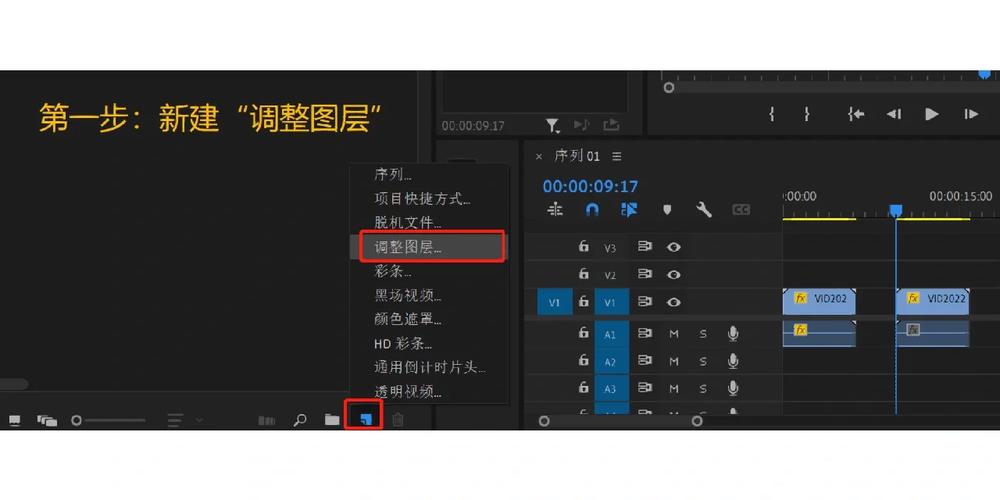Image resolution: width=1000 pixels, height=500 pixels.
Task: Click the fx badge on VID202 clip
Action: pos(800,298)
